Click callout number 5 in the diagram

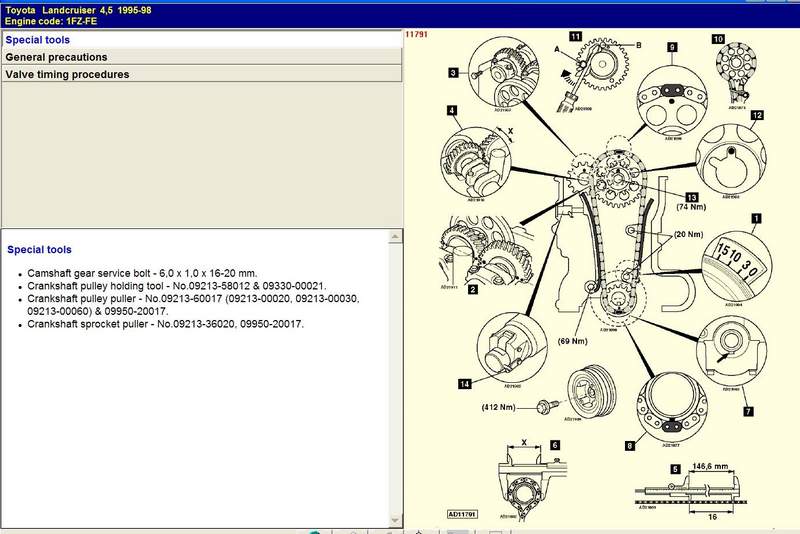coord(676,469)
